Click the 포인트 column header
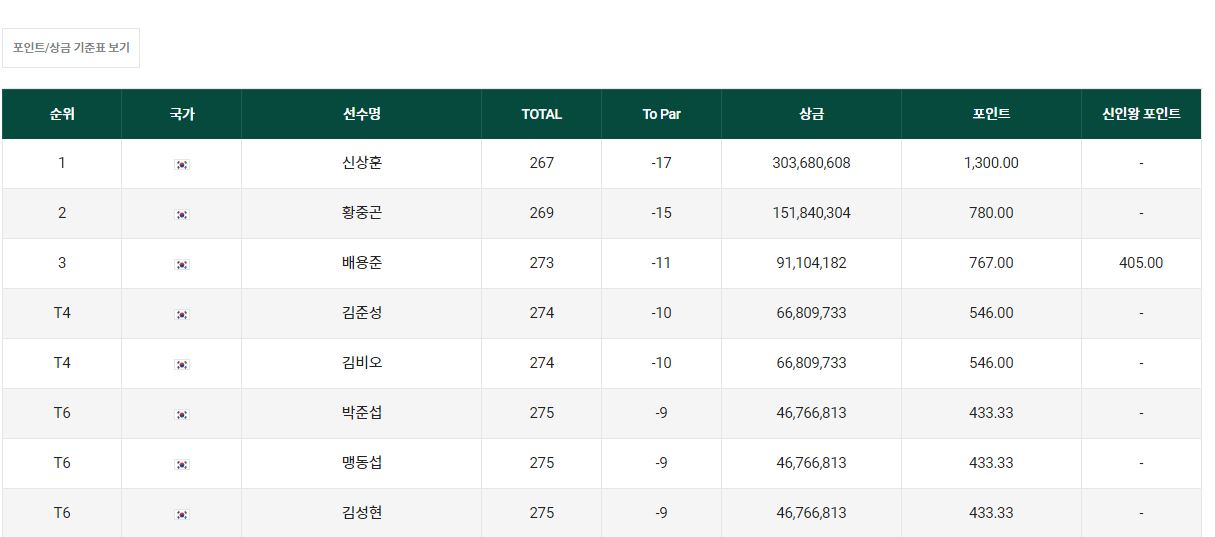 (992, 114)
